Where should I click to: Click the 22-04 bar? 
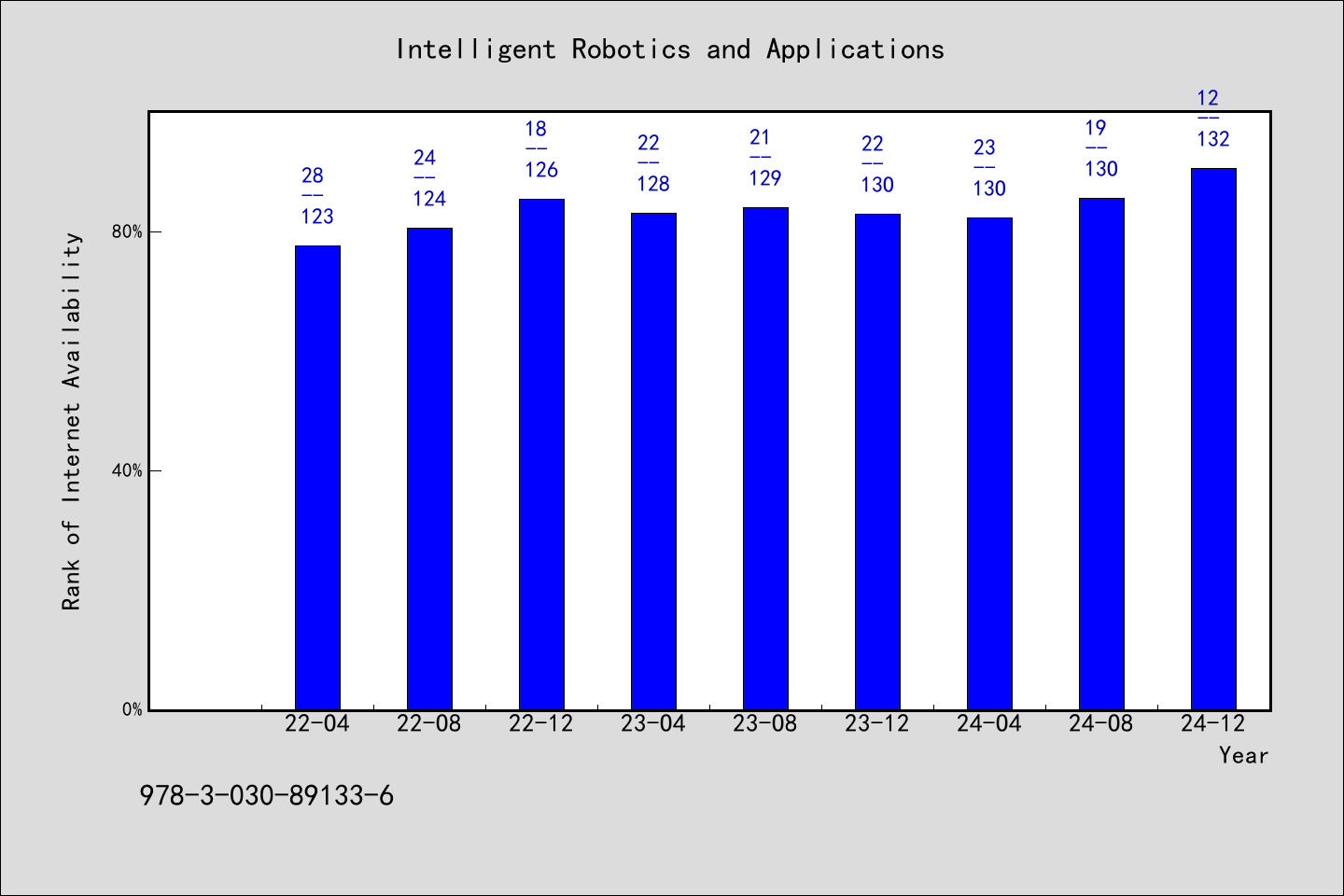(x=317, y=478)
